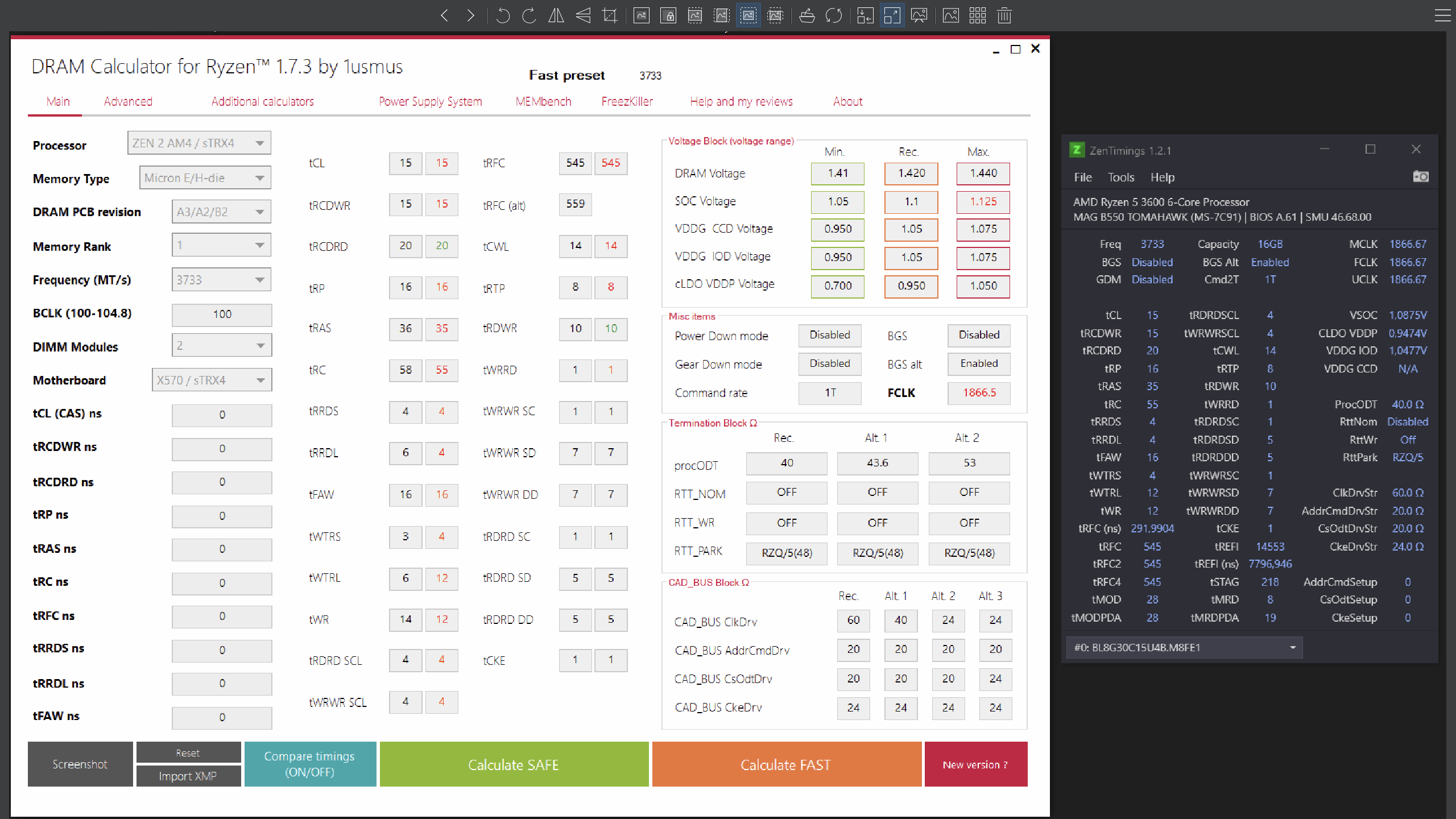Image resolution: width=1456 pixels, height=819 pixels.
Task: Open the Memory Rank dropdown
Action: pyautogui.click(x=221, y=245)
